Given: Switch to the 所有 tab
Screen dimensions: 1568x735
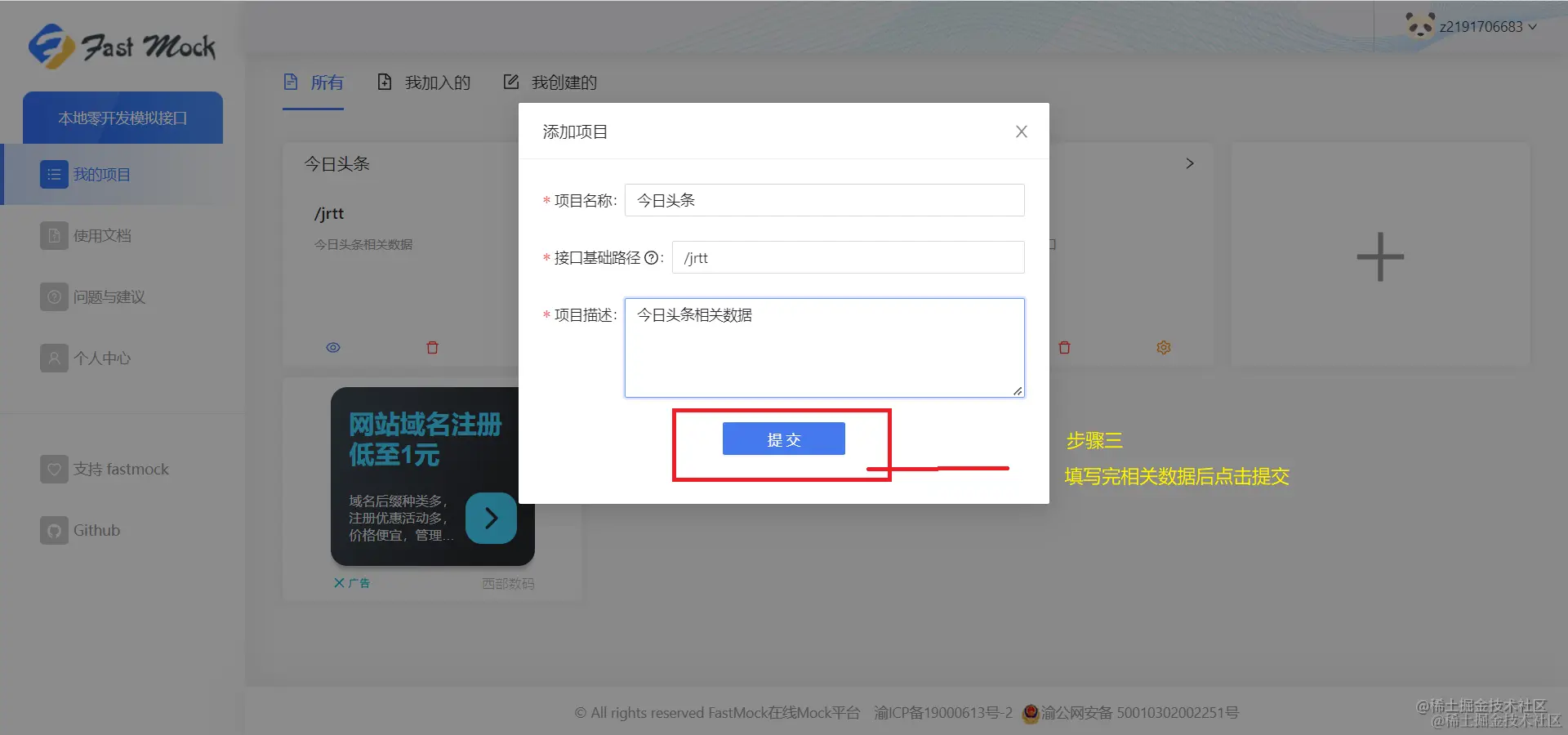Looking at the screenshot, I should click(x=314, y=82).
